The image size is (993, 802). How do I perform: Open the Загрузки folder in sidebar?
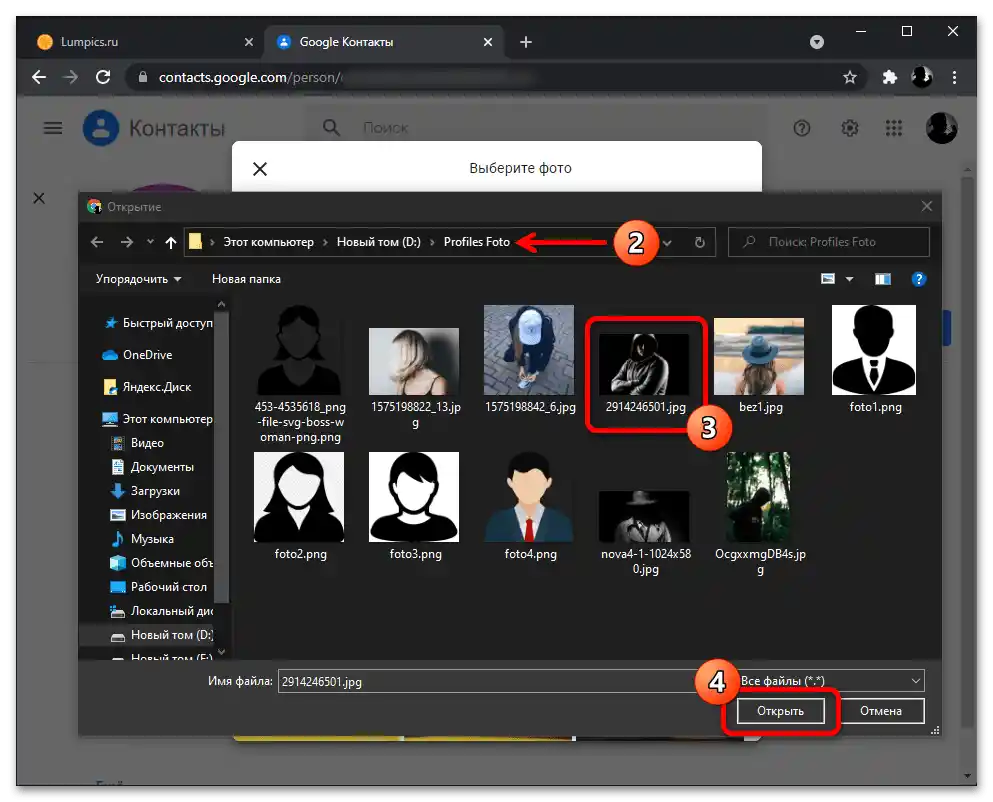[145, 491]
